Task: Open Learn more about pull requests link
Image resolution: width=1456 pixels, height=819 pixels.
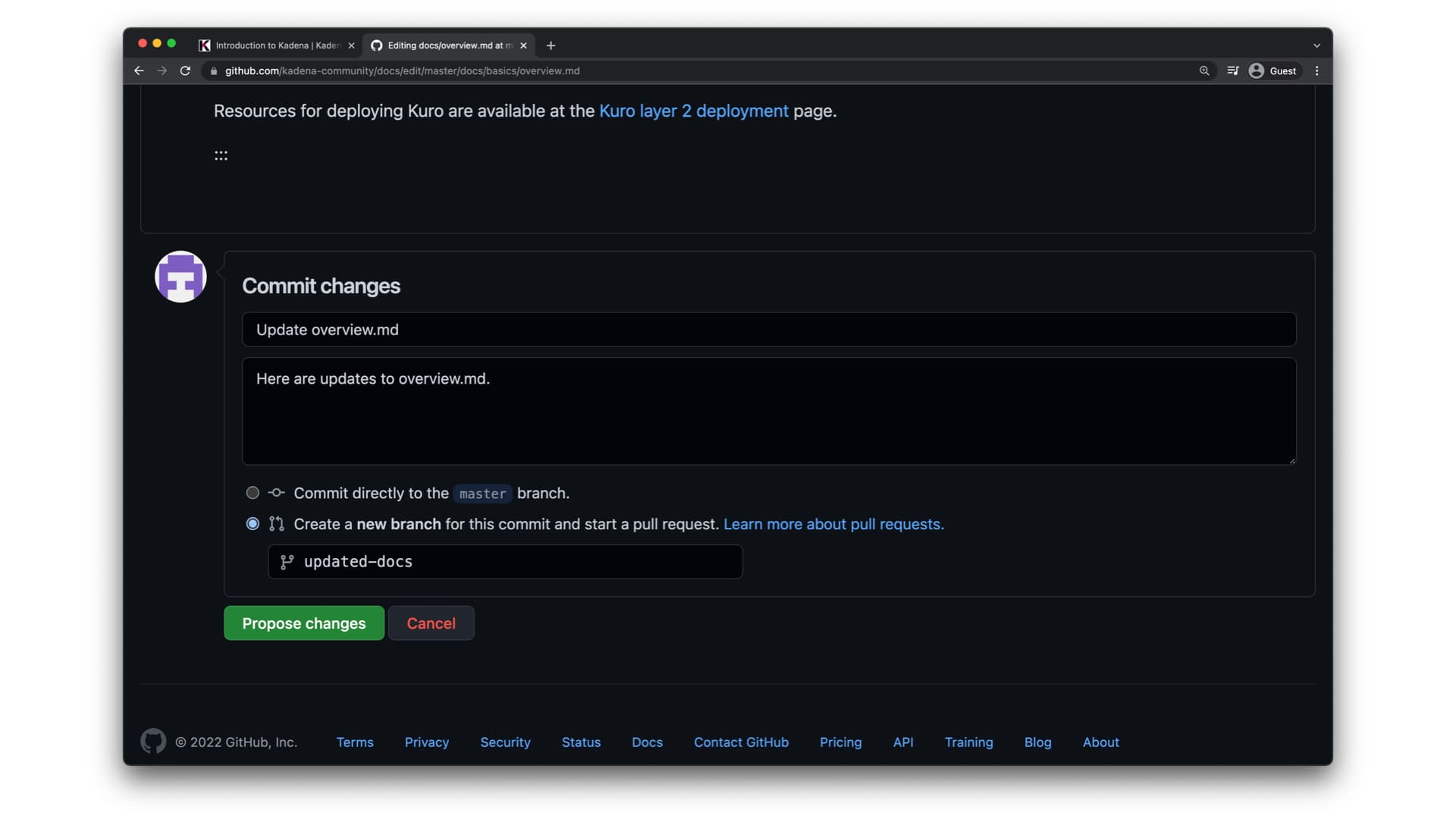Action: (x=833, y=524)
